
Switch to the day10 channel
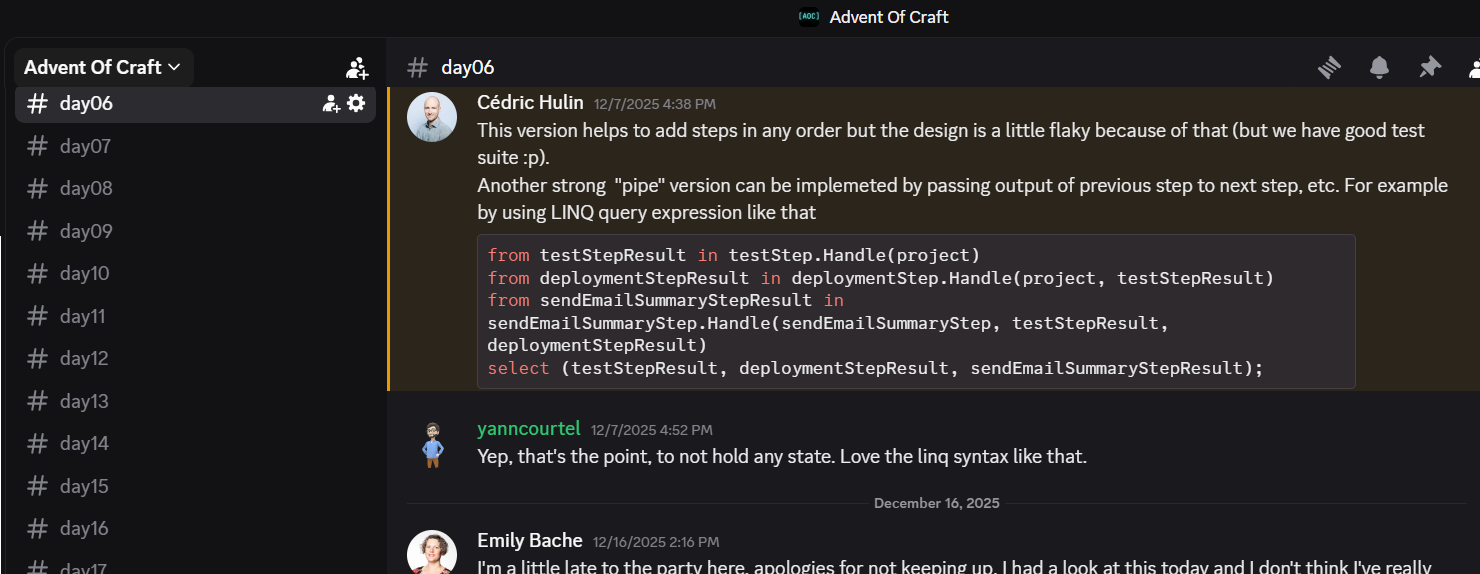click(195, 273)
